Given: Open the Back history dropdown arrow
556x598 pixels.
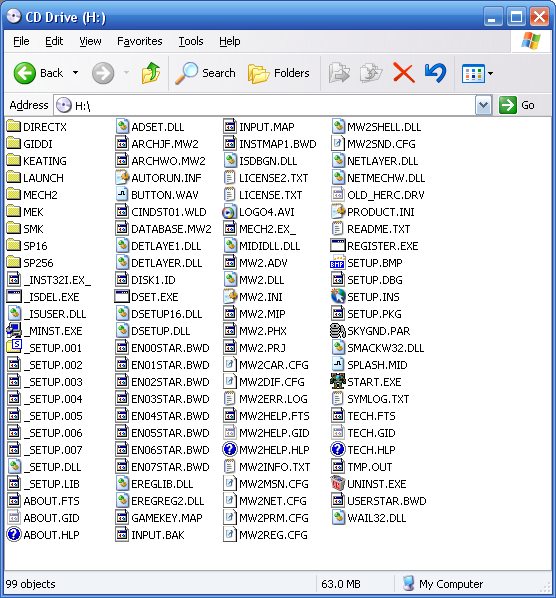Looking at the screenshot, I should tap(76, 73).
